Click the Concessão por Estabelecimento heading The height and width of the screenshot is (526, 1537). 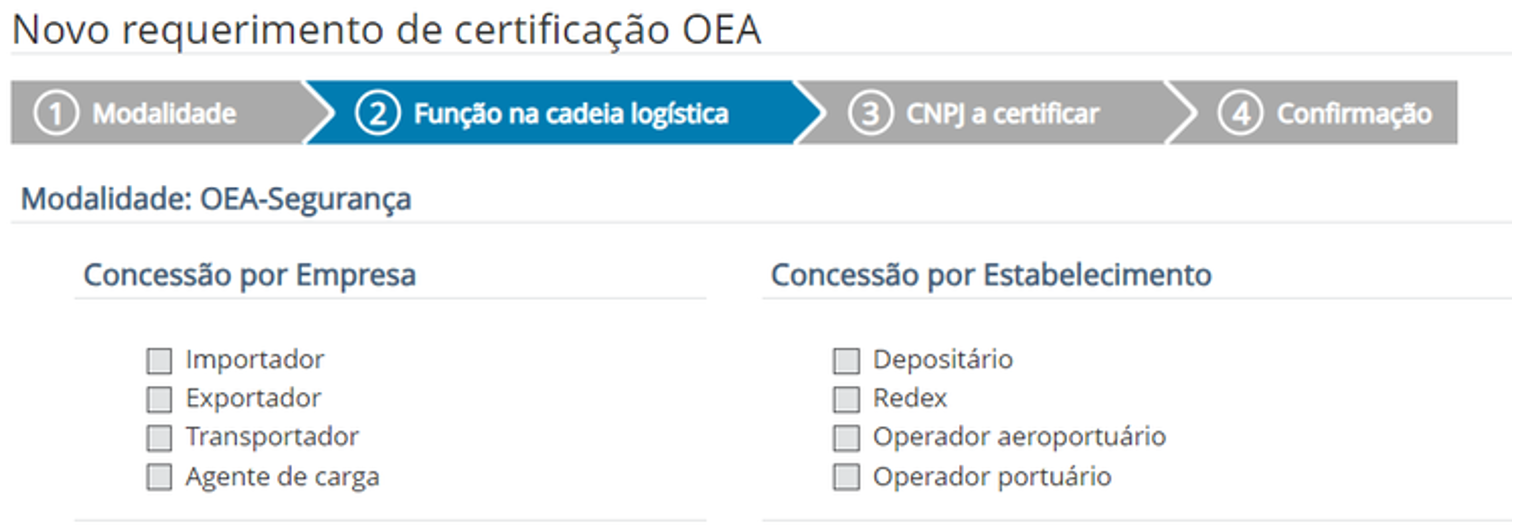(991, 275)
